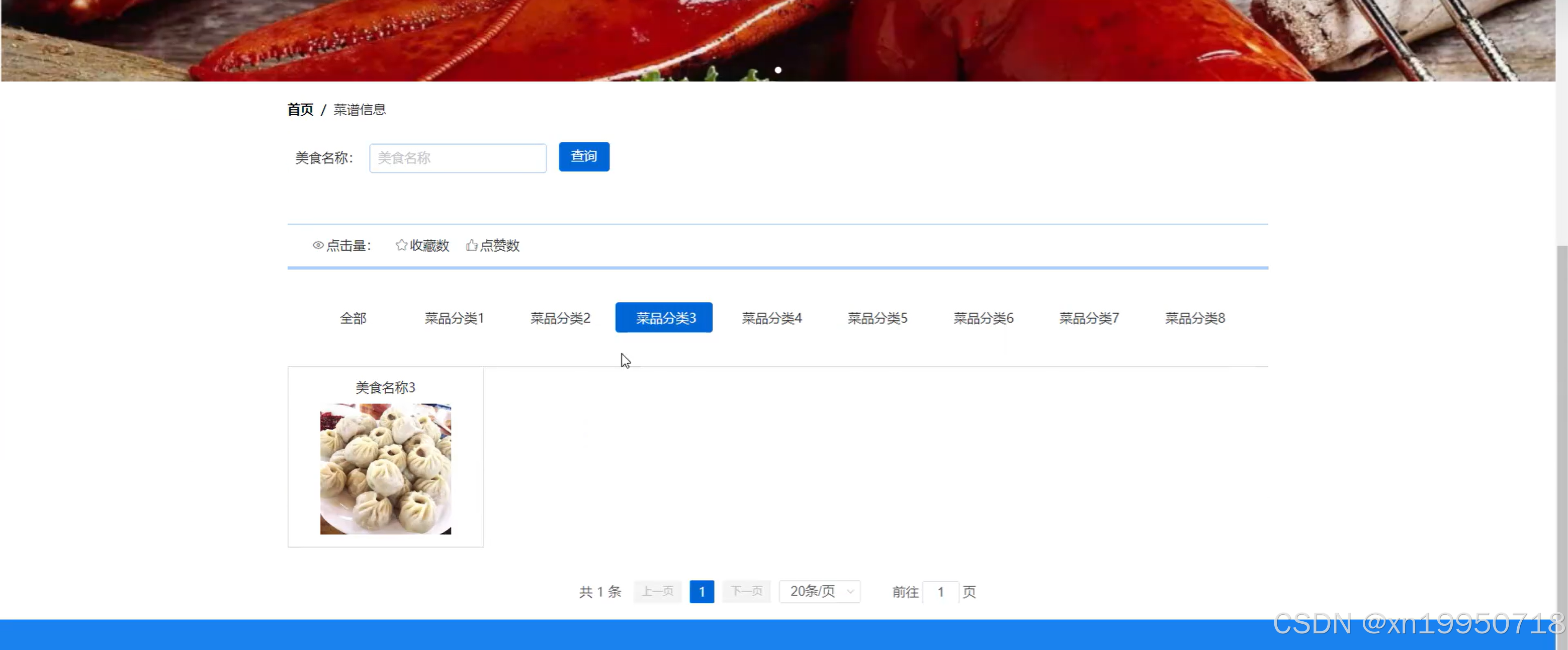This screenshot has height=650, width=1568.
Task: Select the 全部 category tab
Action: pyautogui.click(x=353, y=318)
